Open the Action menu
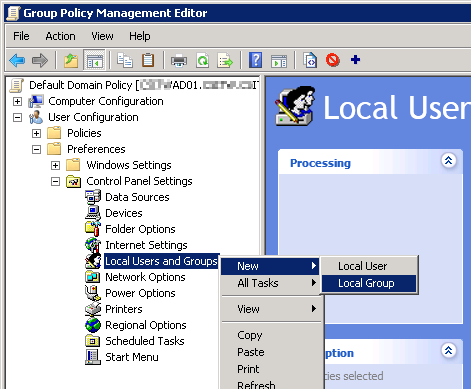This screenshot has width=471, height=389. pos(60,36)
